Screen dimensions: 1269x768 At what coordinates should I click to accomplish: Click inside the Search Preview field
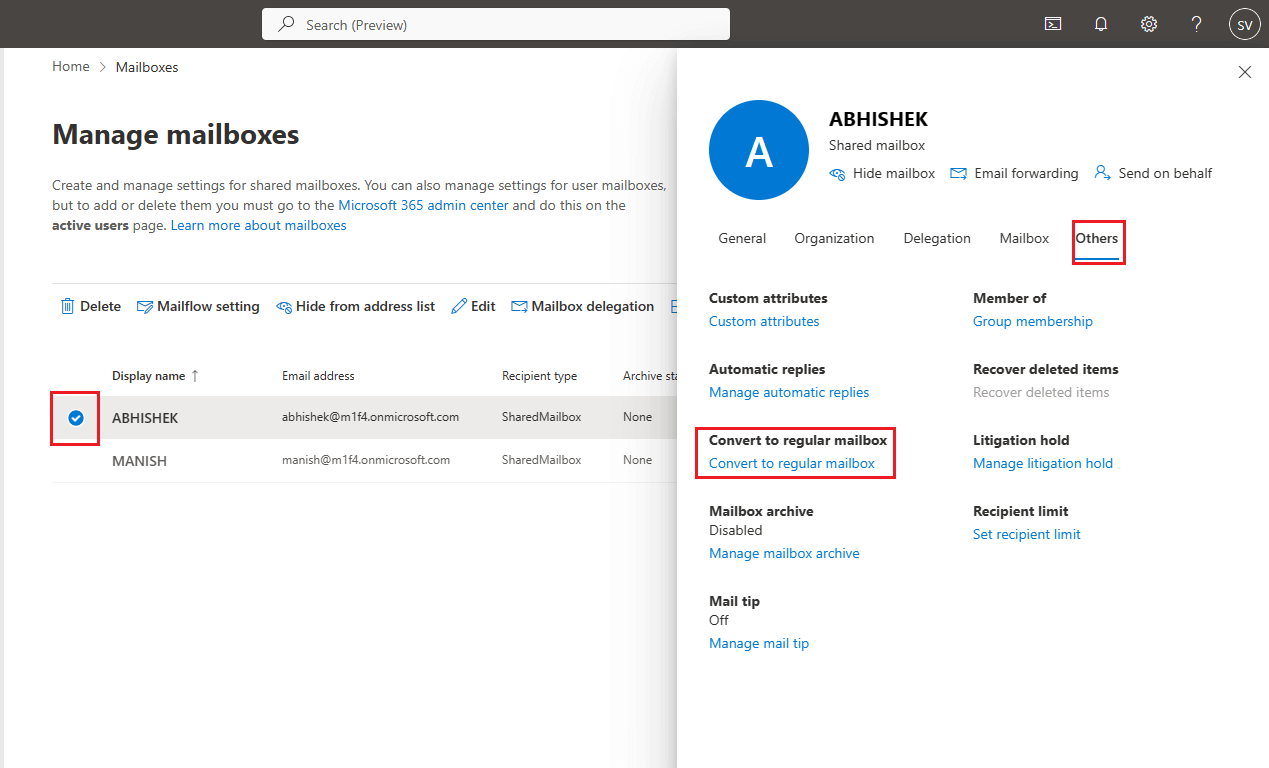pos(496,23)
